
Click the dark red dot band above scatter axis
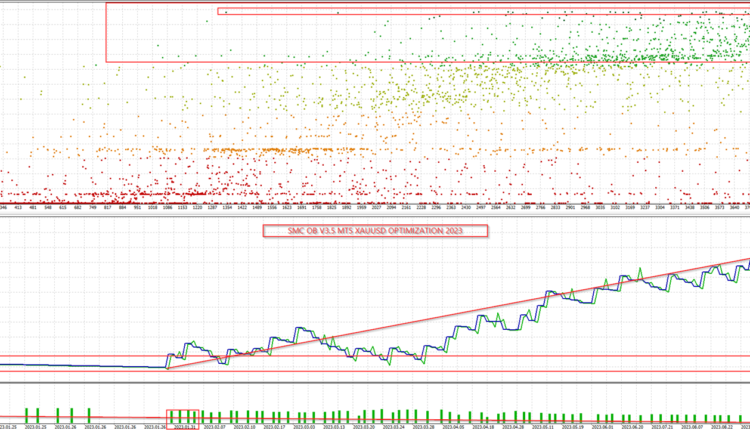[150, 194]
